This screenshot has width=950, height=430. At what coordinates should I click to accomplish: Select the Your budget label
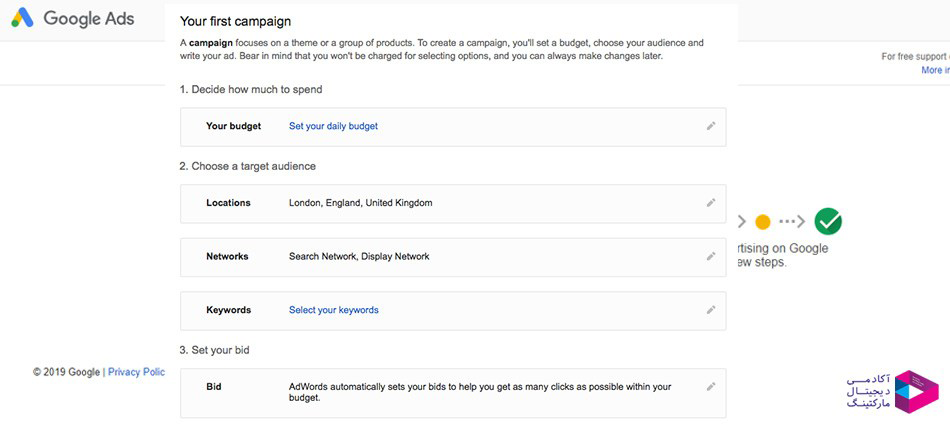pos(233,126)
